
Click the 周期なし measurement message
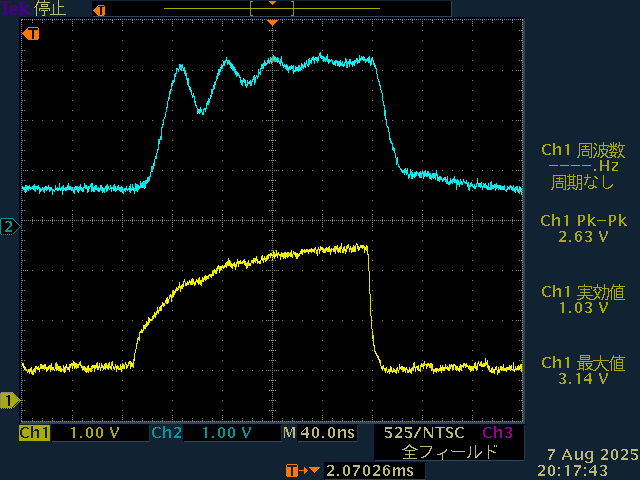tap(582, 182)
